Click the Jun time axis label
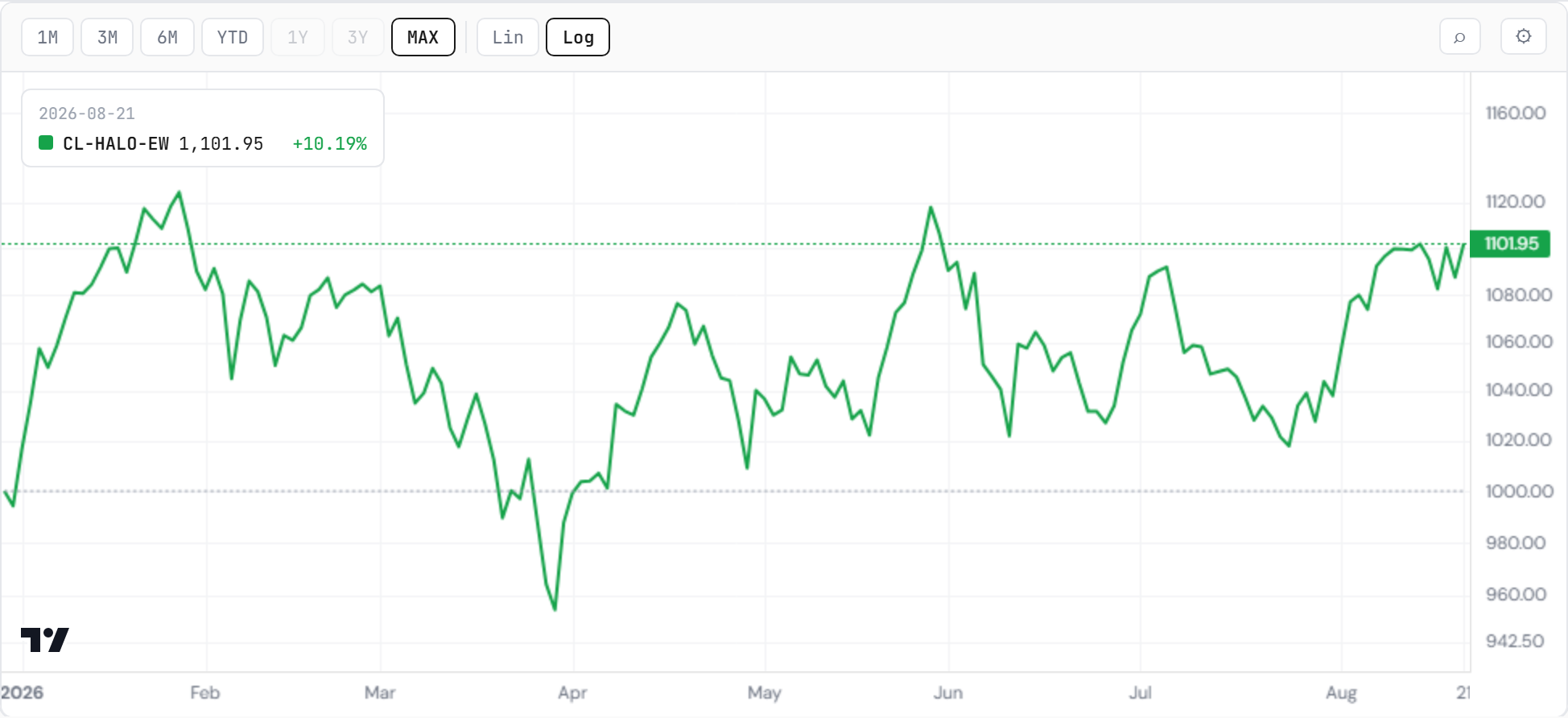Screen dimensions: 1568x718 (x=948, y=693)
